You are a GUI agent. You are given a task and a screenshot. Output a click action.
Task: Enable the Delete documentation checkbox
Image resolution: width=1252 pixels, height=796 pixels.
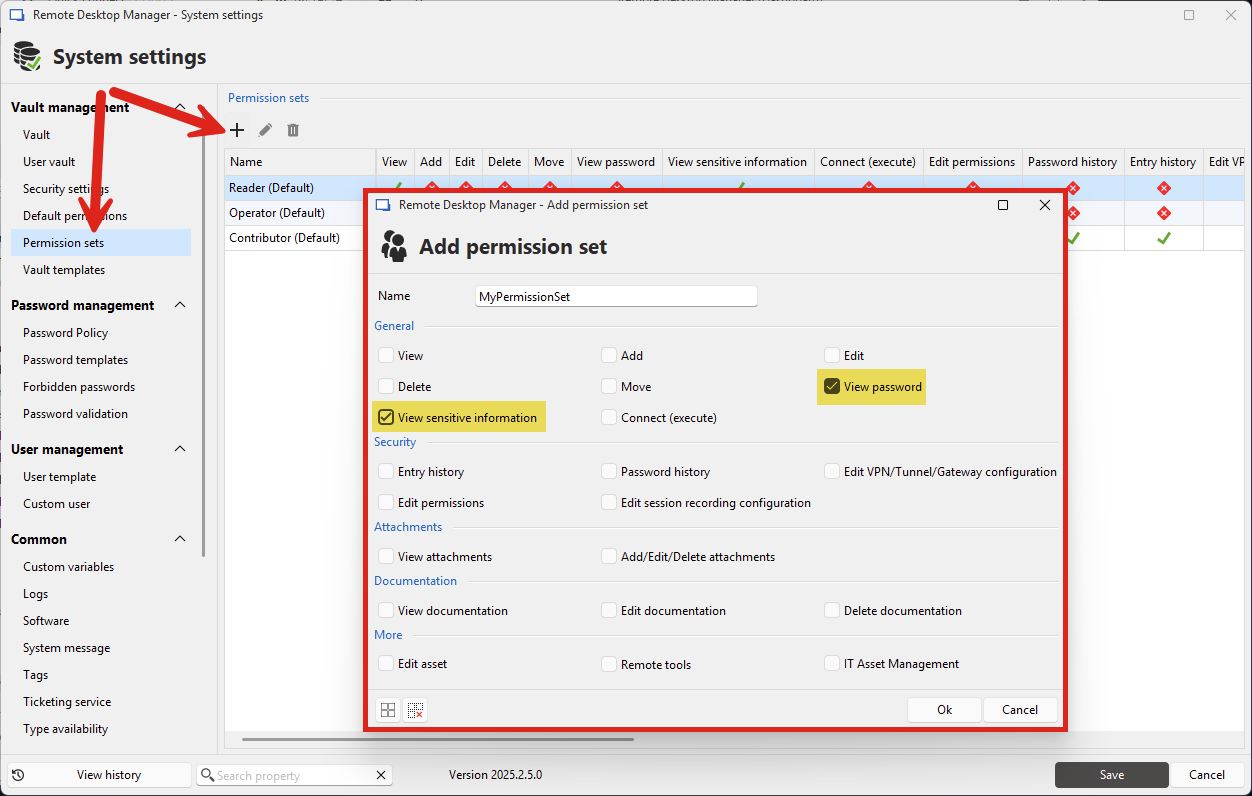[x=832, y=611]
